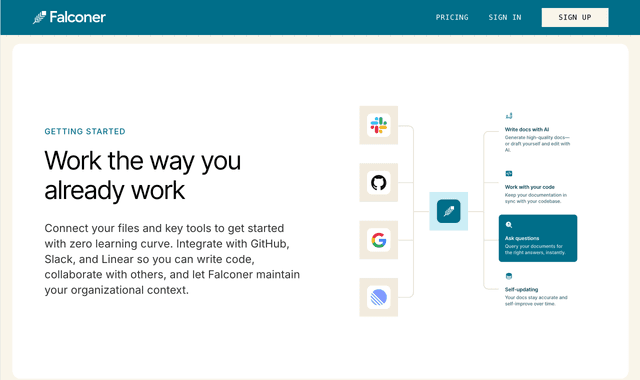Click the Getting Started label
Image resolution: width=640 pixels, height=380 pixels.
[85, 131]
